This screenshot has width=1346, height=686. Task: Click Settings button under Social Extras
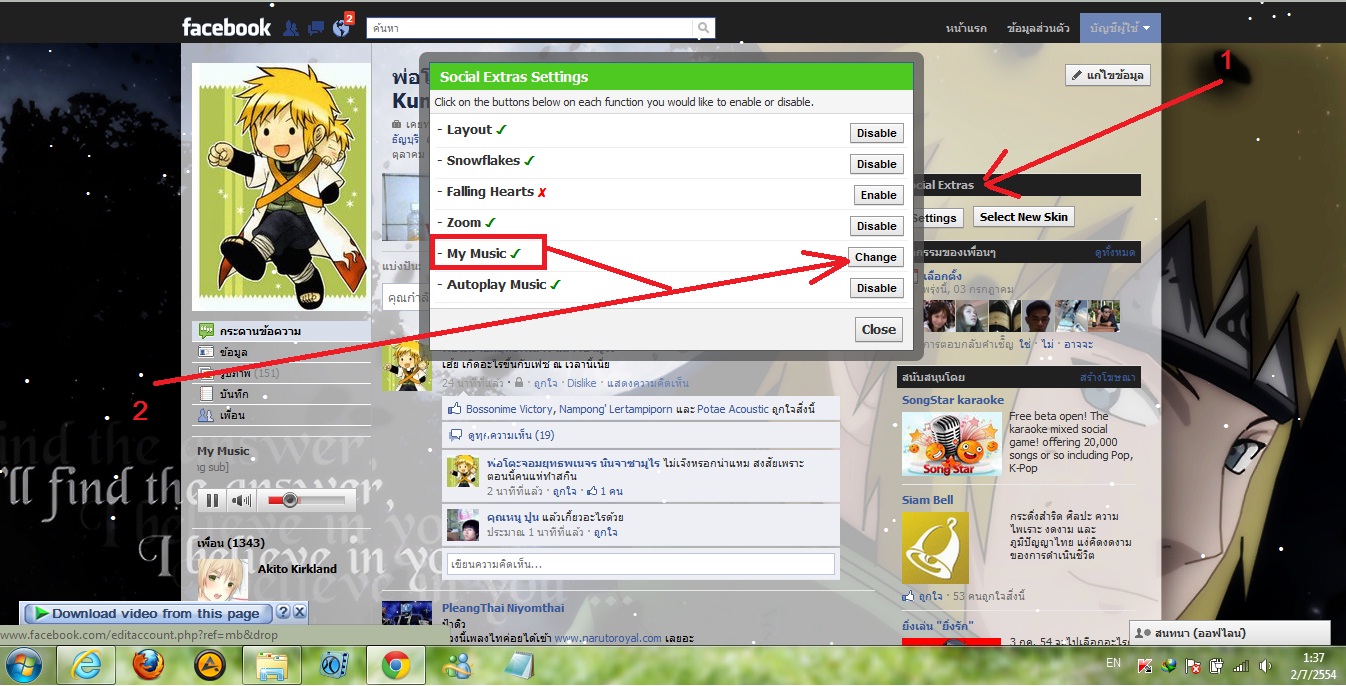click(x=935, y=218)
